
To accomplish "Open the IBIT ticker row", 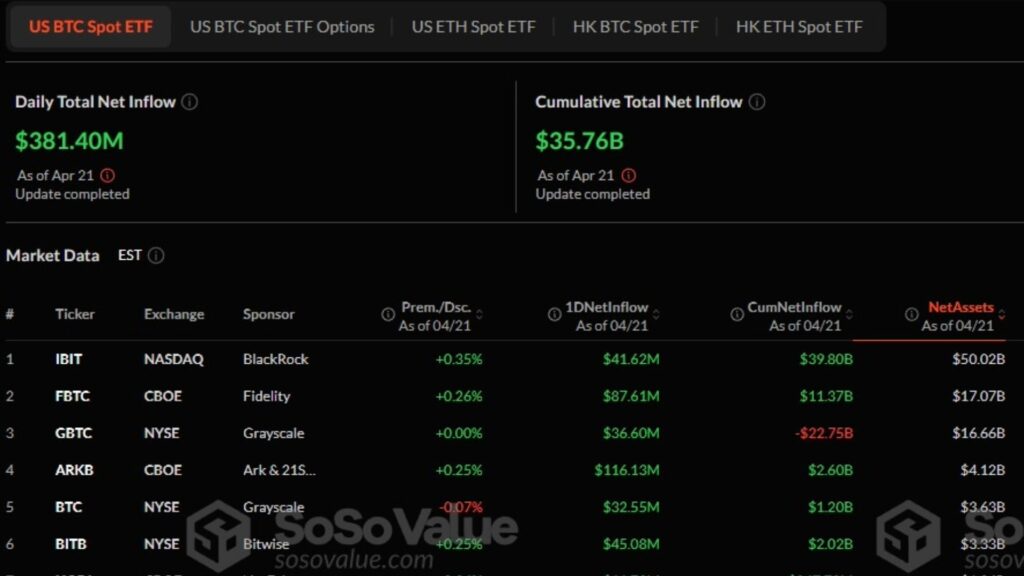I will coord(69,359).
